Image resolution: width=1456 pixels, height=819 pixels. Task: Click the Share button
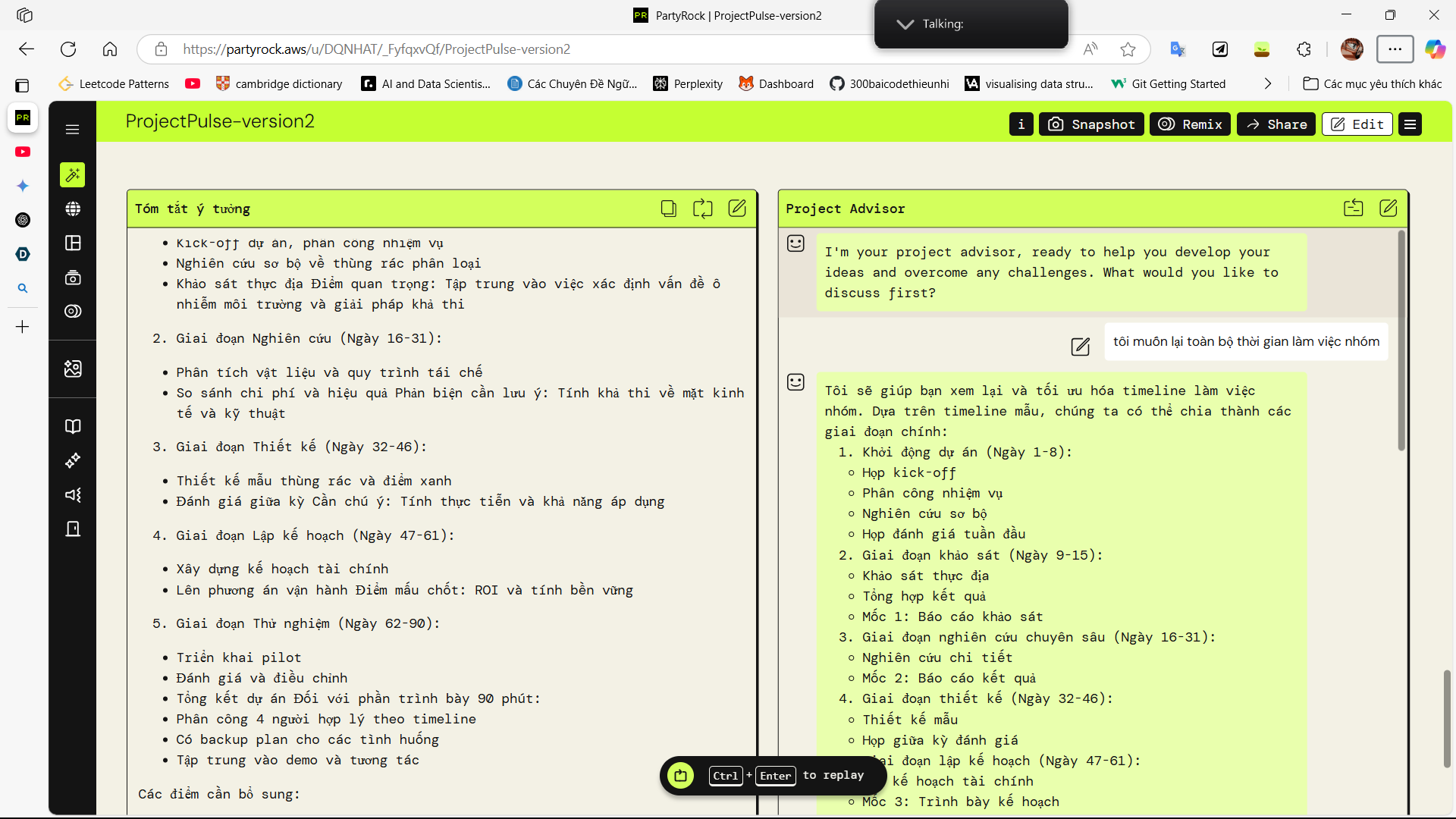coord(1276,124)
